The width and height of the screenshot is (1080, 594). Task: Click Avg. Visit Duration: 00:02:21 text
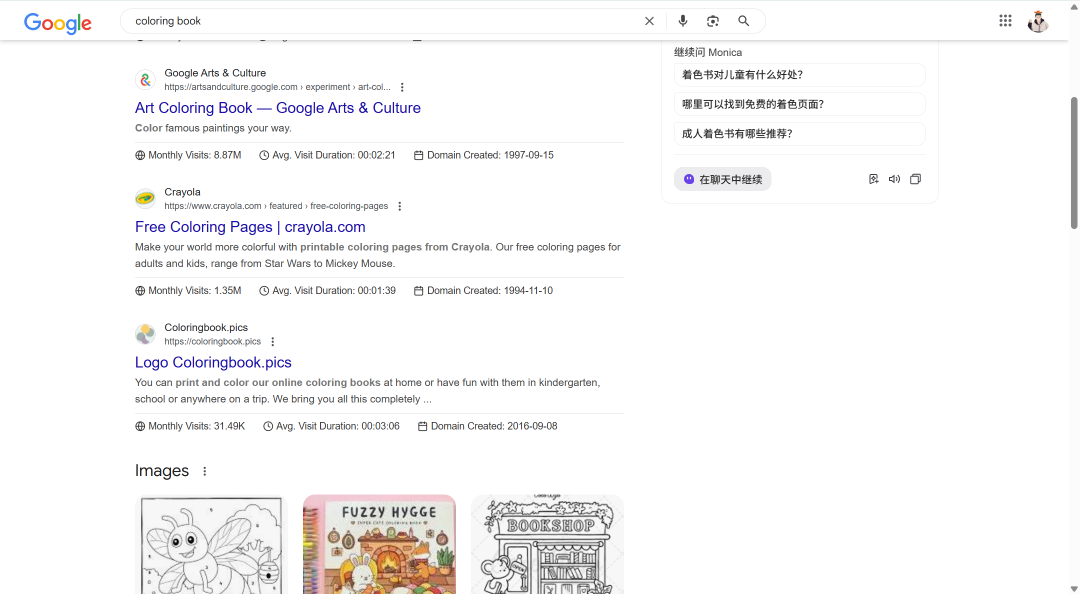pyautogui.click(x=333, y=156)
